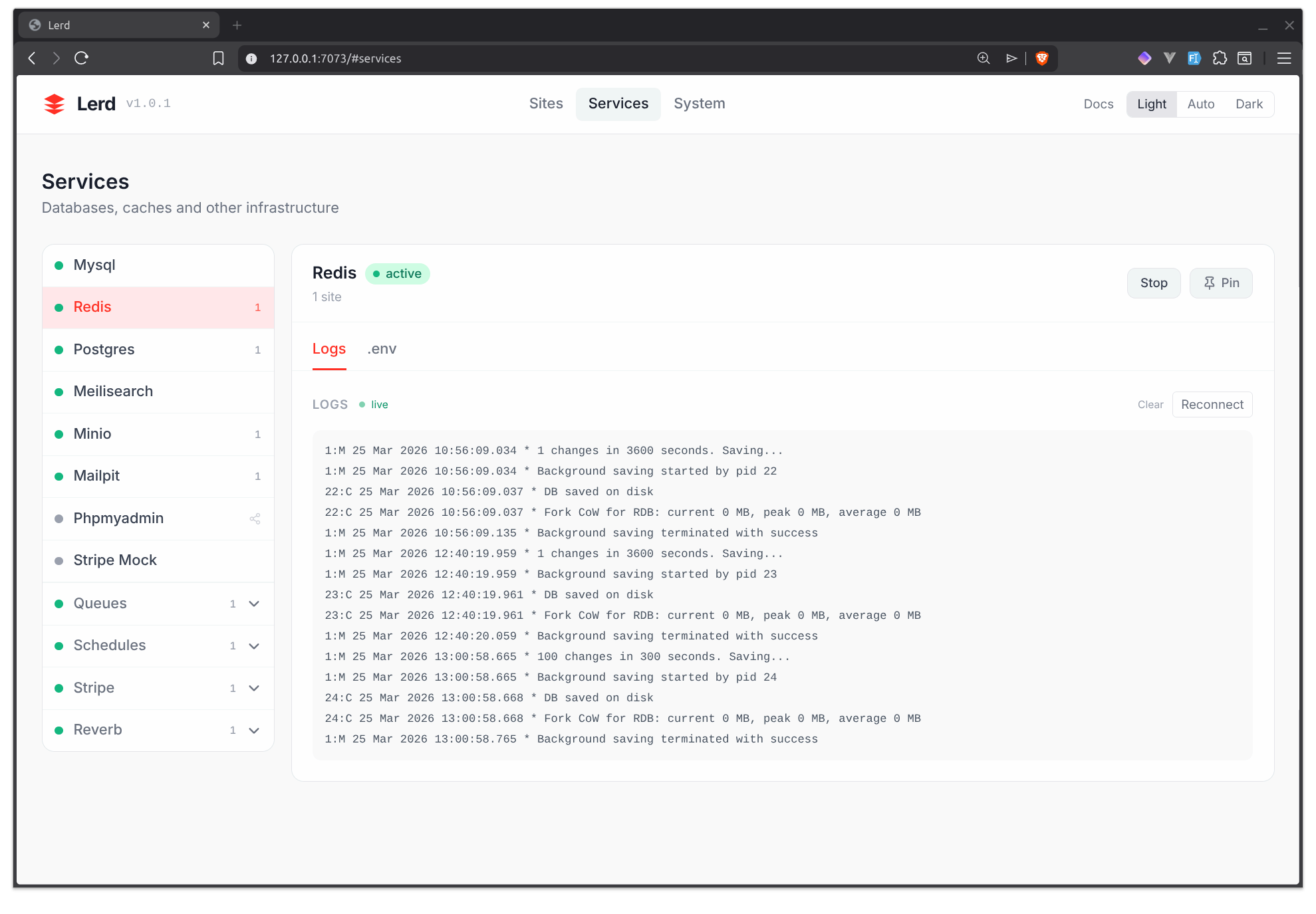Keep Light theme selected

coord(1151,104)
